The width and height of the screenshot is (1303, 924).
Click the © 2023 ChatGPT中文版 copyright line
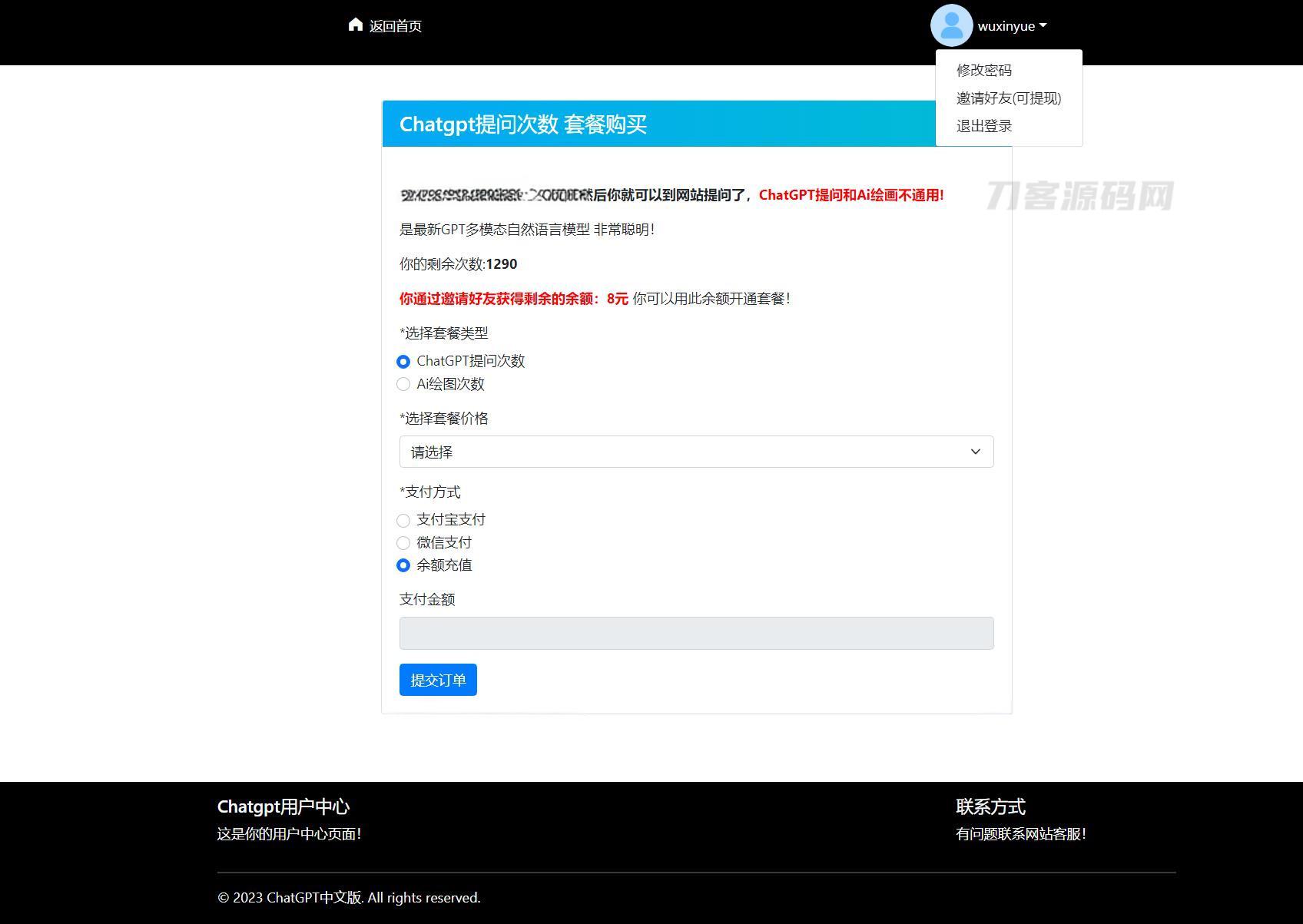click(x=349, y=898)
